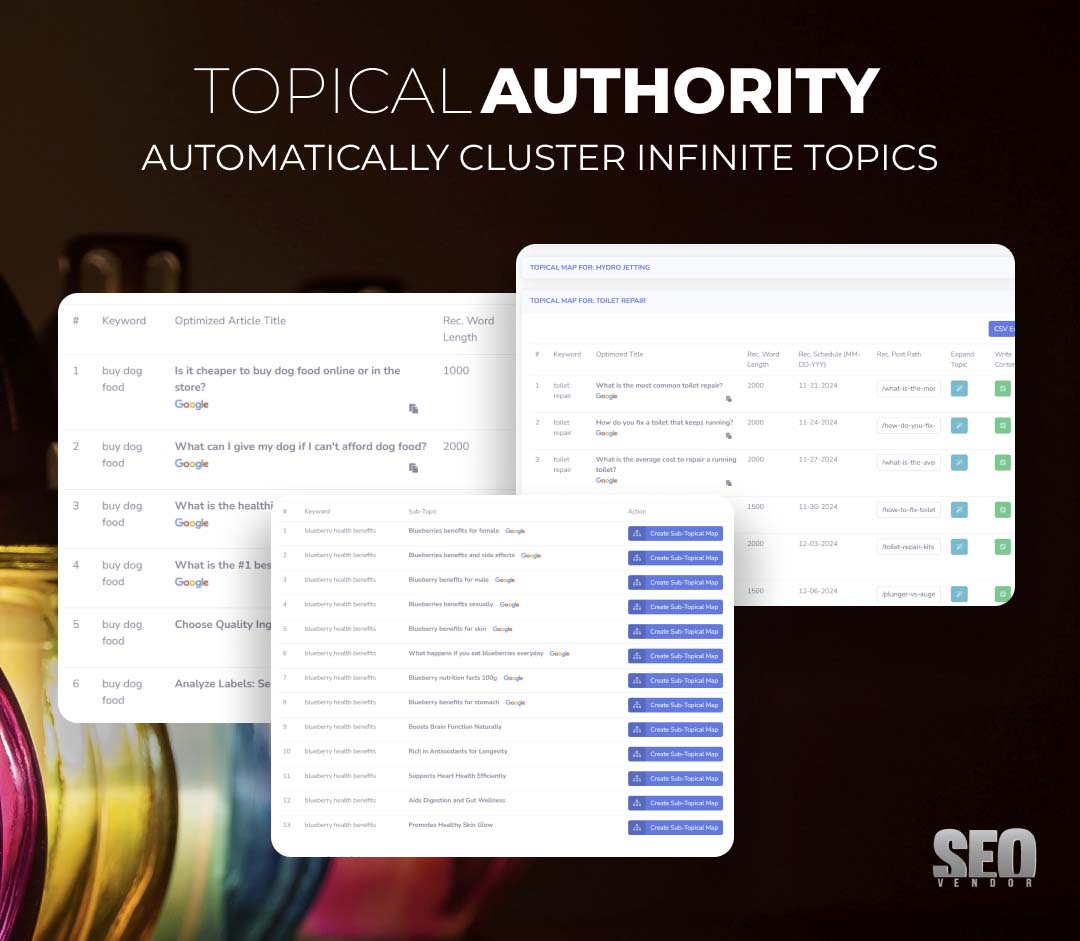Click the Google icon beside the first "buy dog food" title
This screenshot has height=941, width=1080.
190,405
